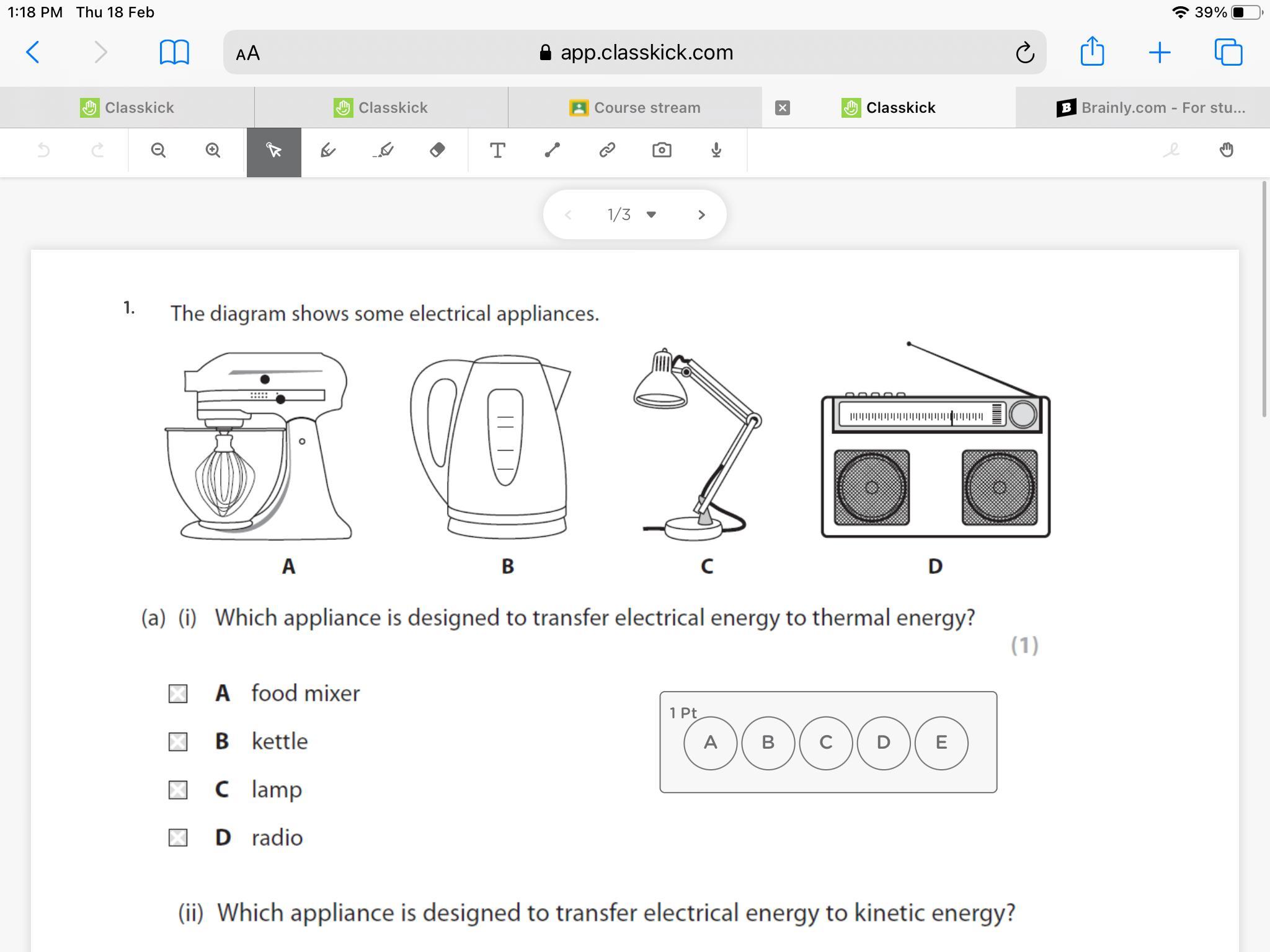
Task: Choose answer bubble B
Action: point(768,743)
